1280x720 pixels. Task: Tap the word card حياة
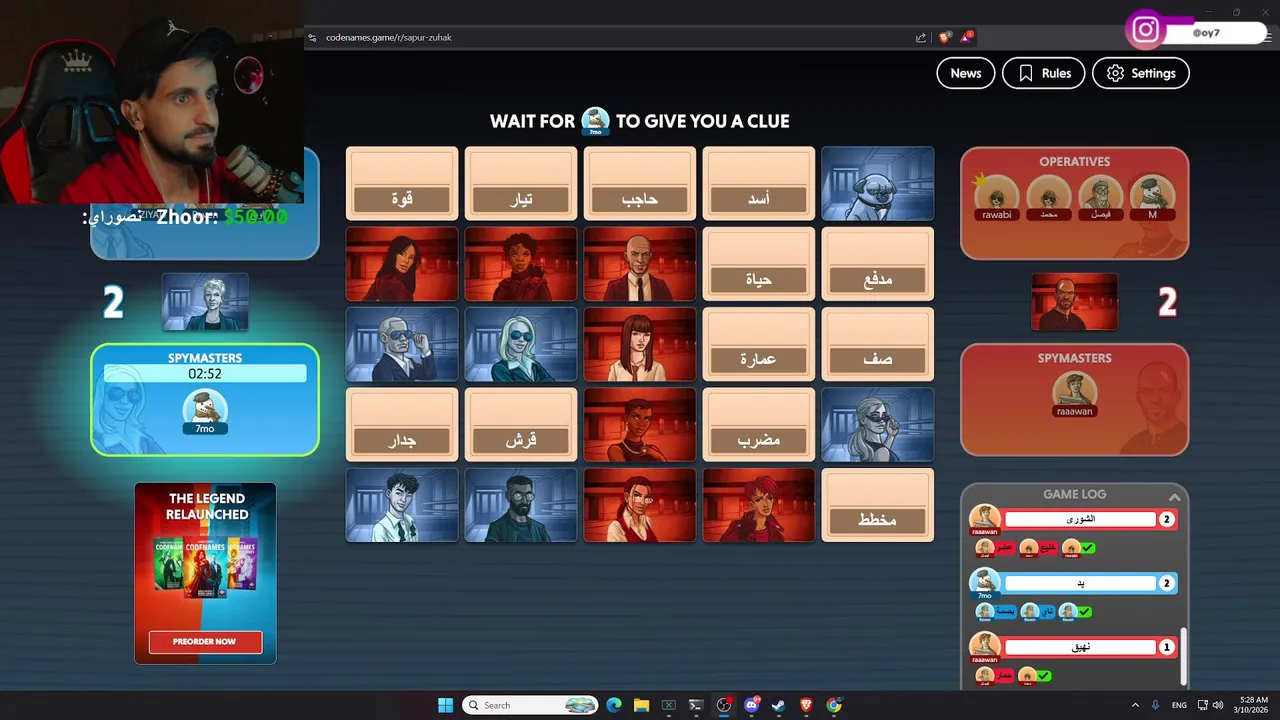tap(759, 264)
